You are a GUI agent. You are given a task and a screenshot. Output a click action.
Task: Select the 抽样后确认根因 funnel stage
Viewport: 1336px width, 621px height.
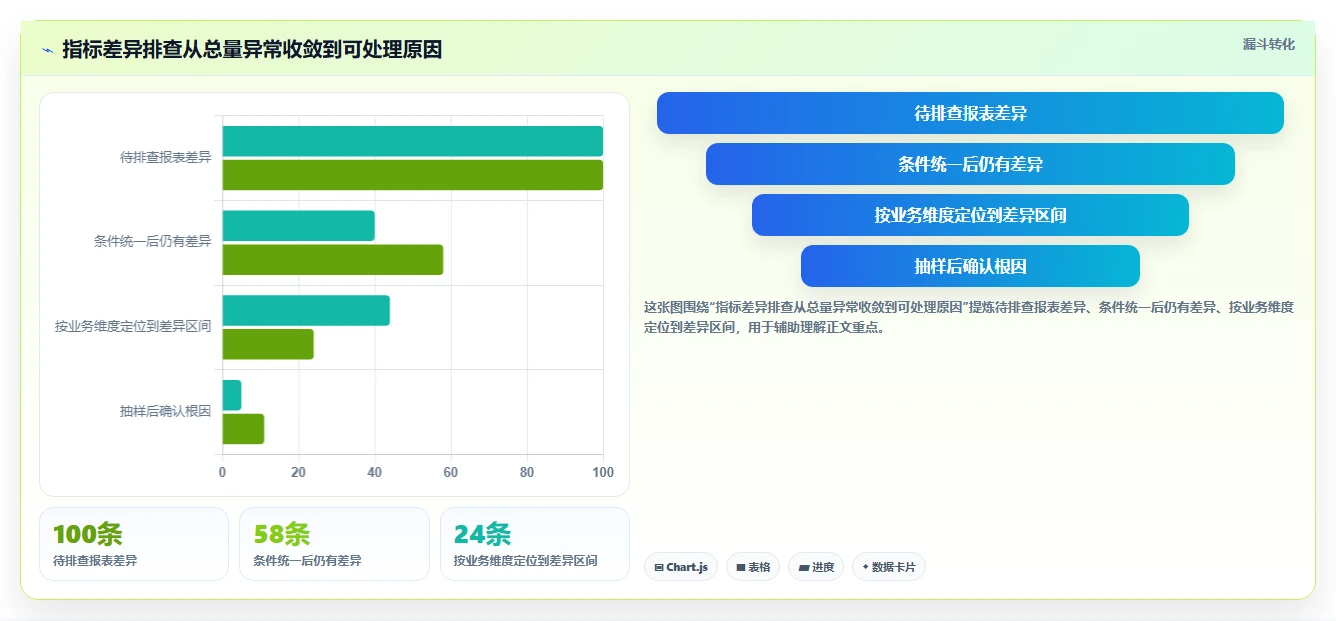[970, 266]
